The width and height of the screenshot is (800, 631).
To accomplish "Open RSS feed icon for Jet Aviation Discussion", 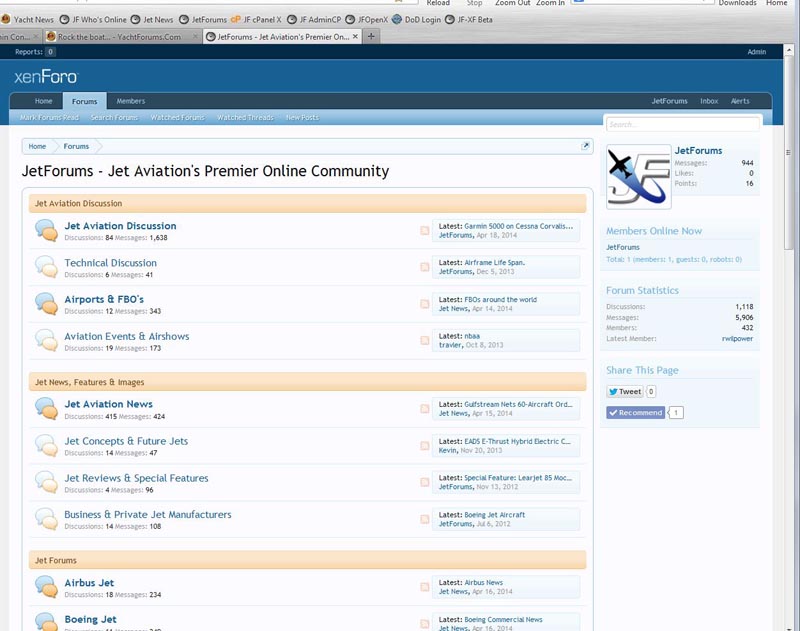I will (x=424, y=231).
